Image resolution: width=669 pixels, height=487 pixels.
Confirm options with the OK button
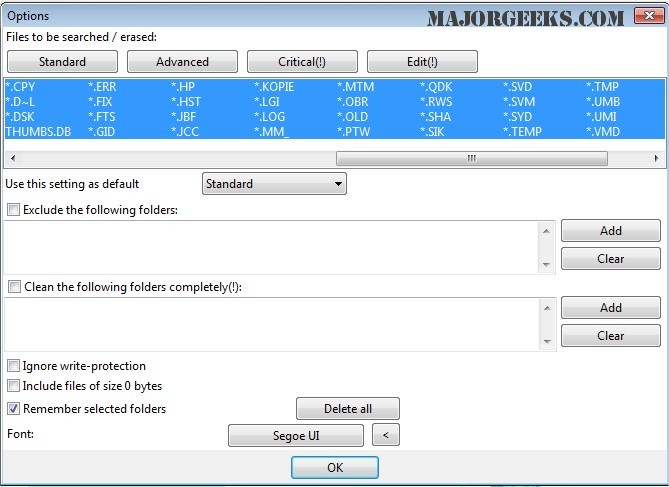pyautogui.click(x=335, y=467)
